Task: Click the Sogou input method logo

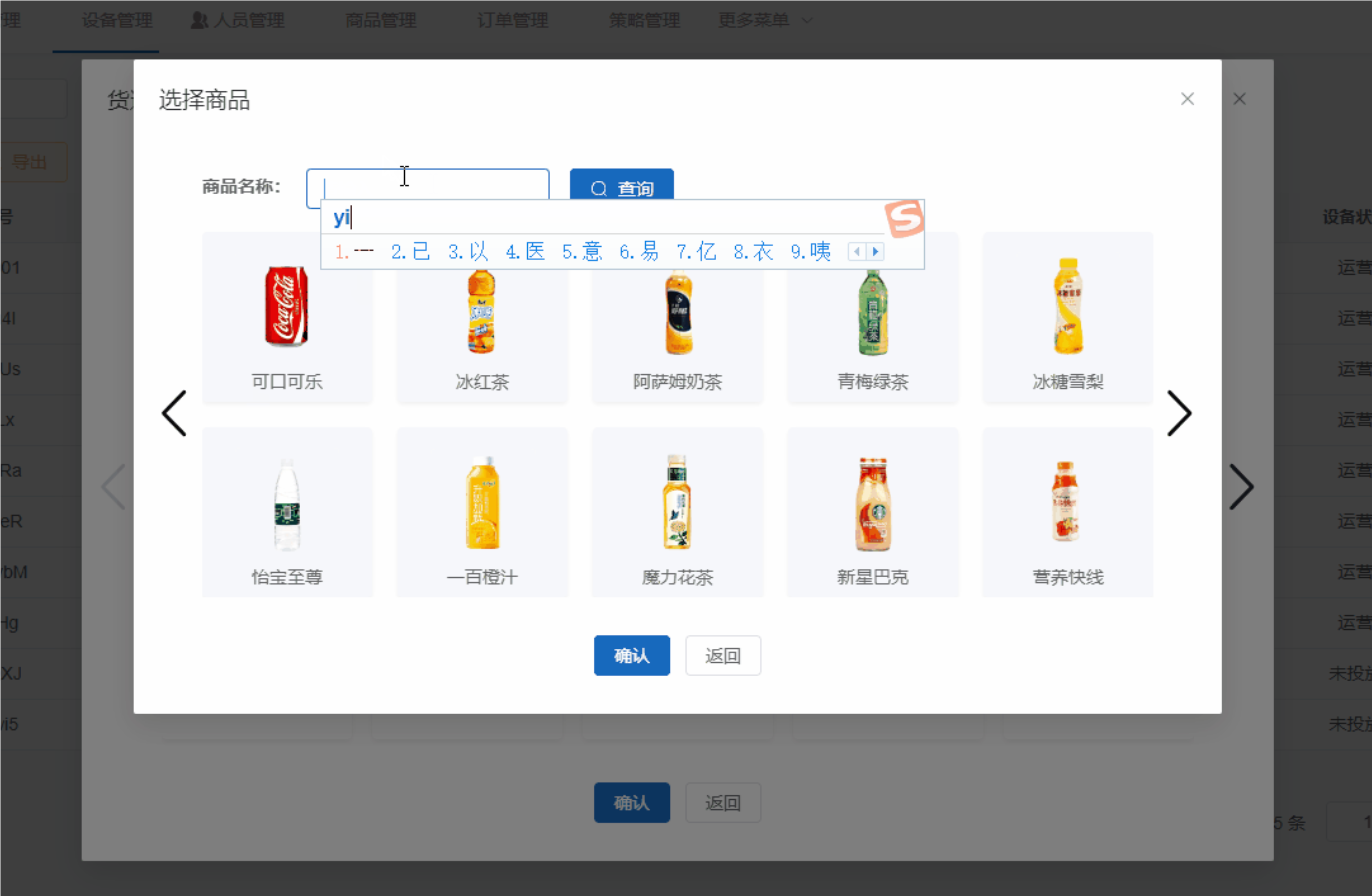Action: [904, 219]
